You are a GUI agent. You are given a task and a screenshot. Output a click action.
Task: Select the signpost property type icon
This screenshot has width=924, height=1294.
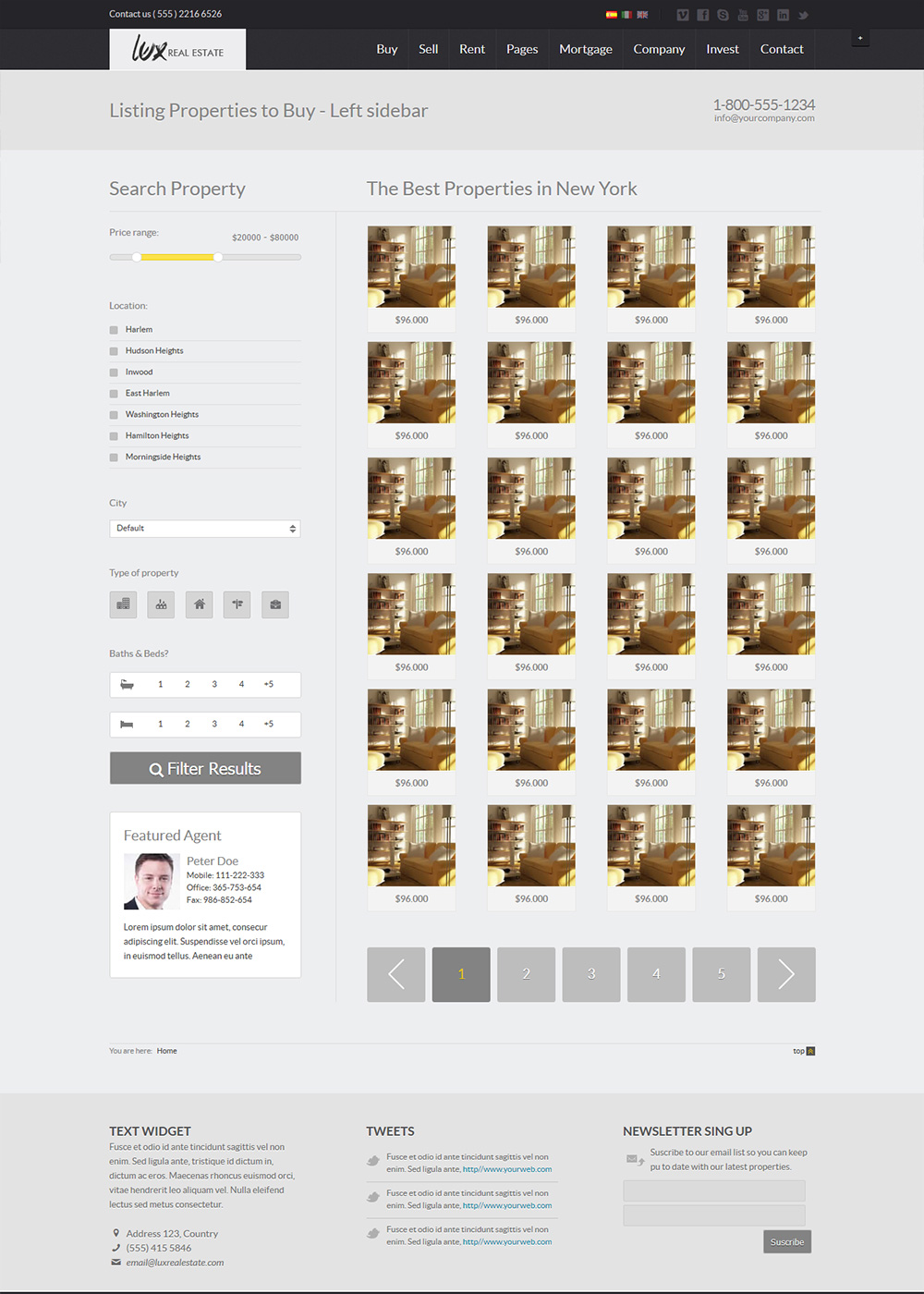click(237, 604)
